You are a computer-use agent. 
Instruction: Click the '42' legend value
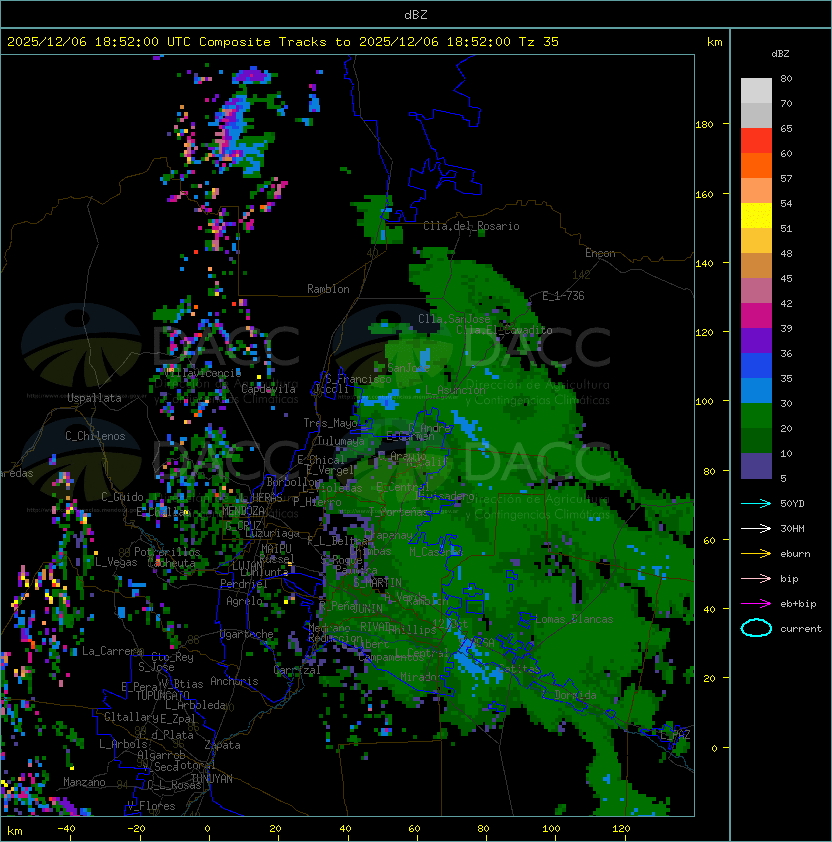point(786,303)
